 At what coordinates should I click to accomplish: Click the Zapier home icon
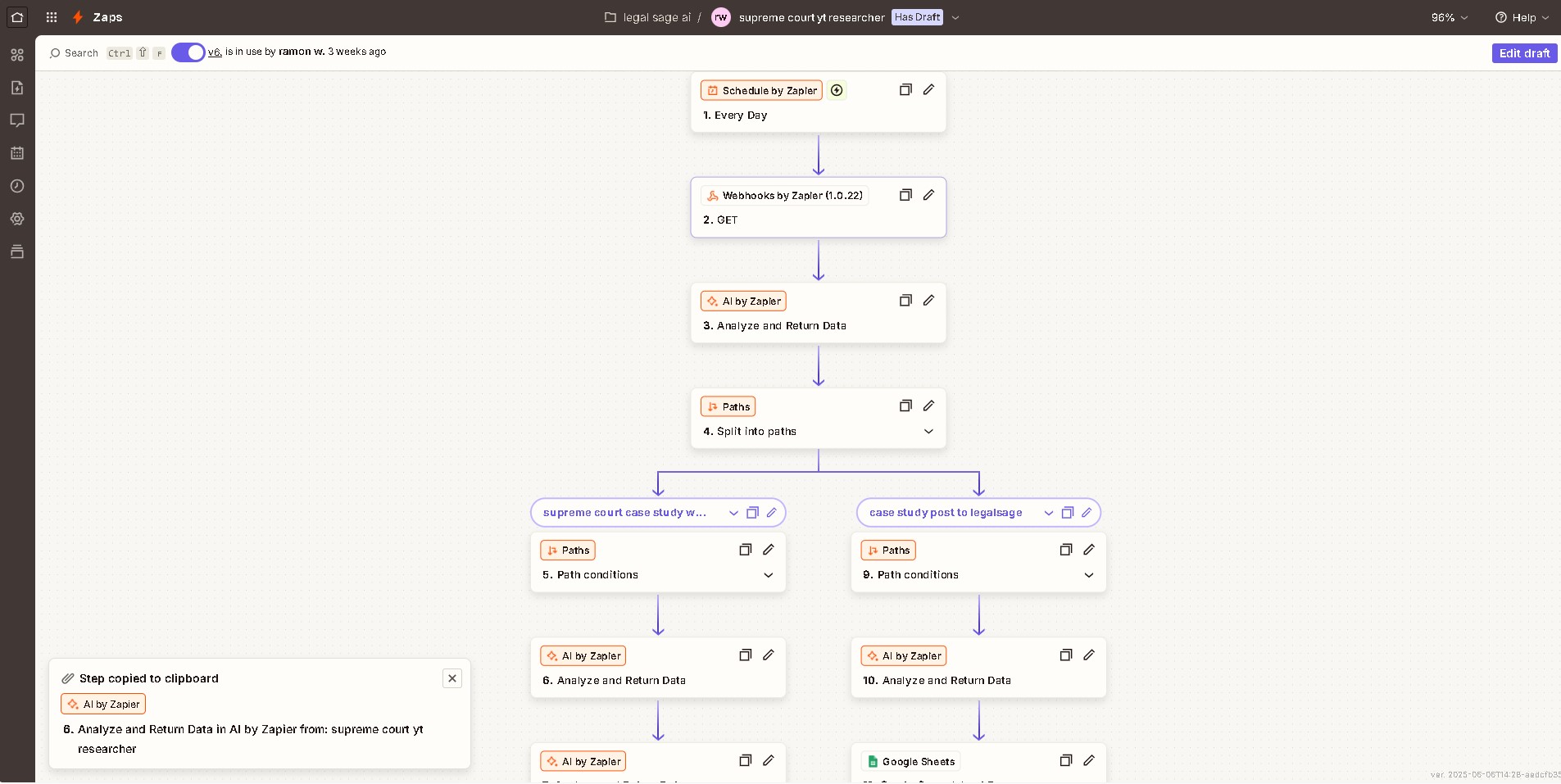coord(17,17)
